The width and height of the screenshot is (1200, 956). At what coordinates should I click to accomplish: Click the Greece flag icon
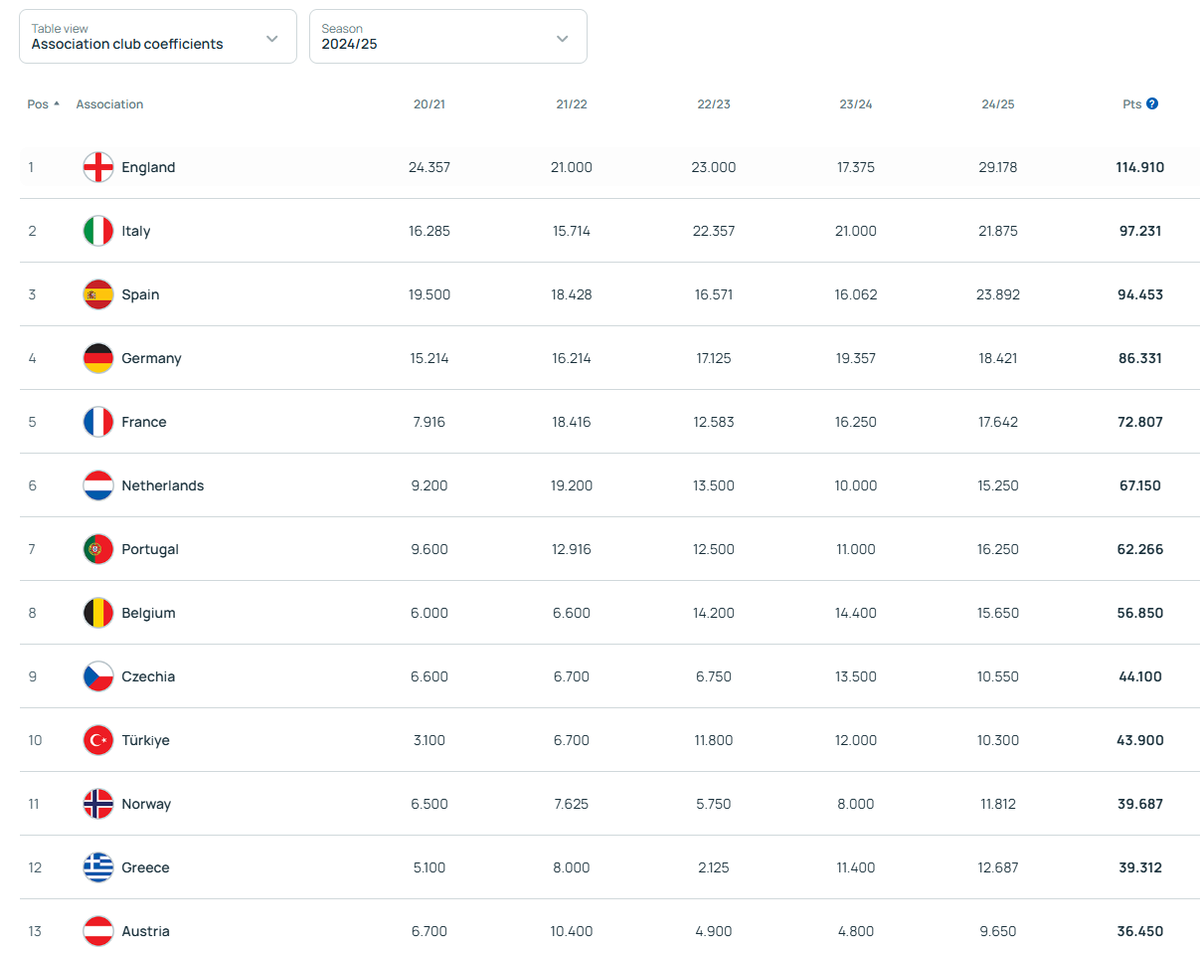click(98, 868)
